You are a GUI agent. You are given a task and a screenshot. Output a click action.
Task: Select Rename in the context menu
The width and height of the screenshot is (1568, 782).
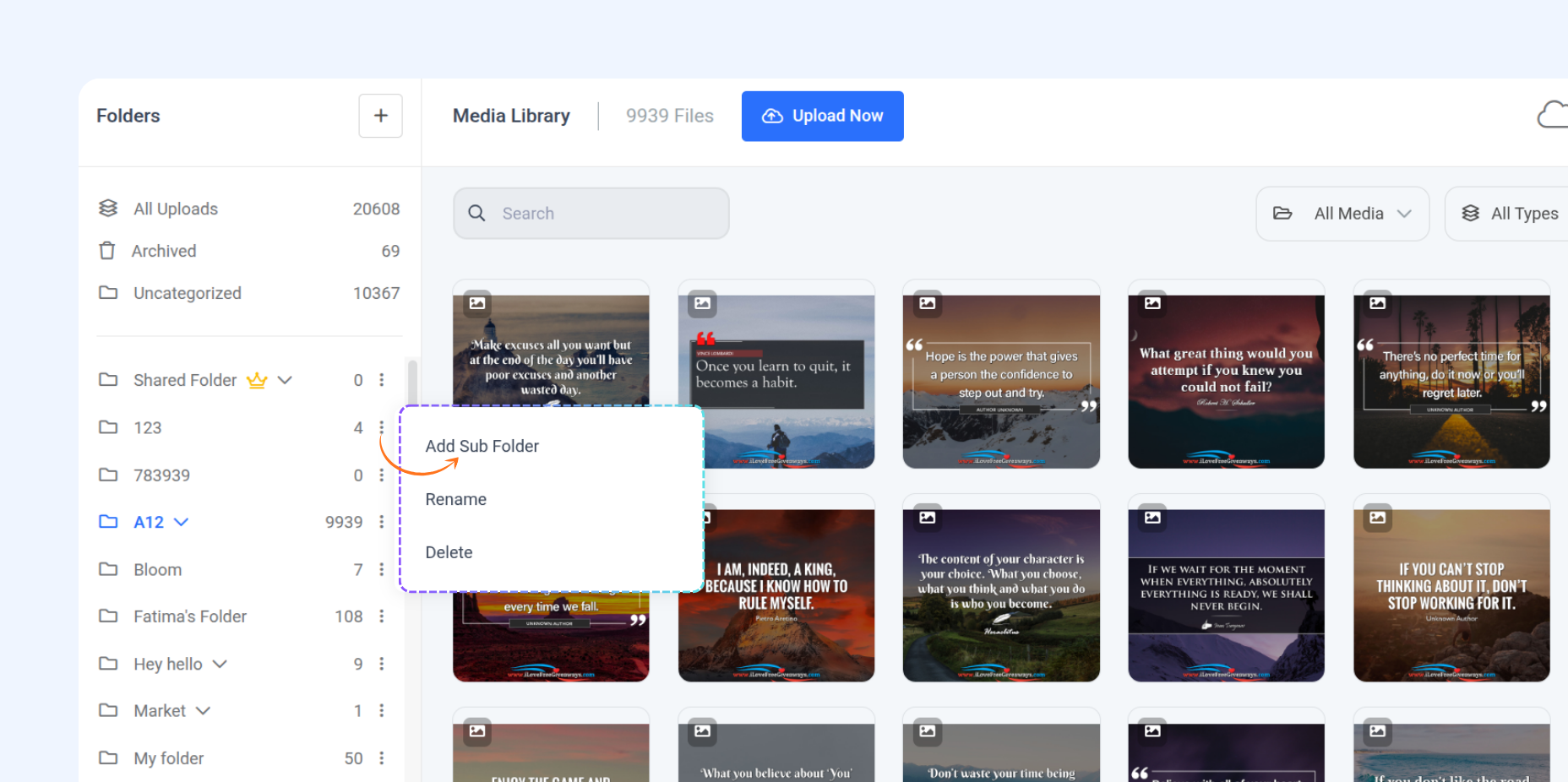coord(456,499)
